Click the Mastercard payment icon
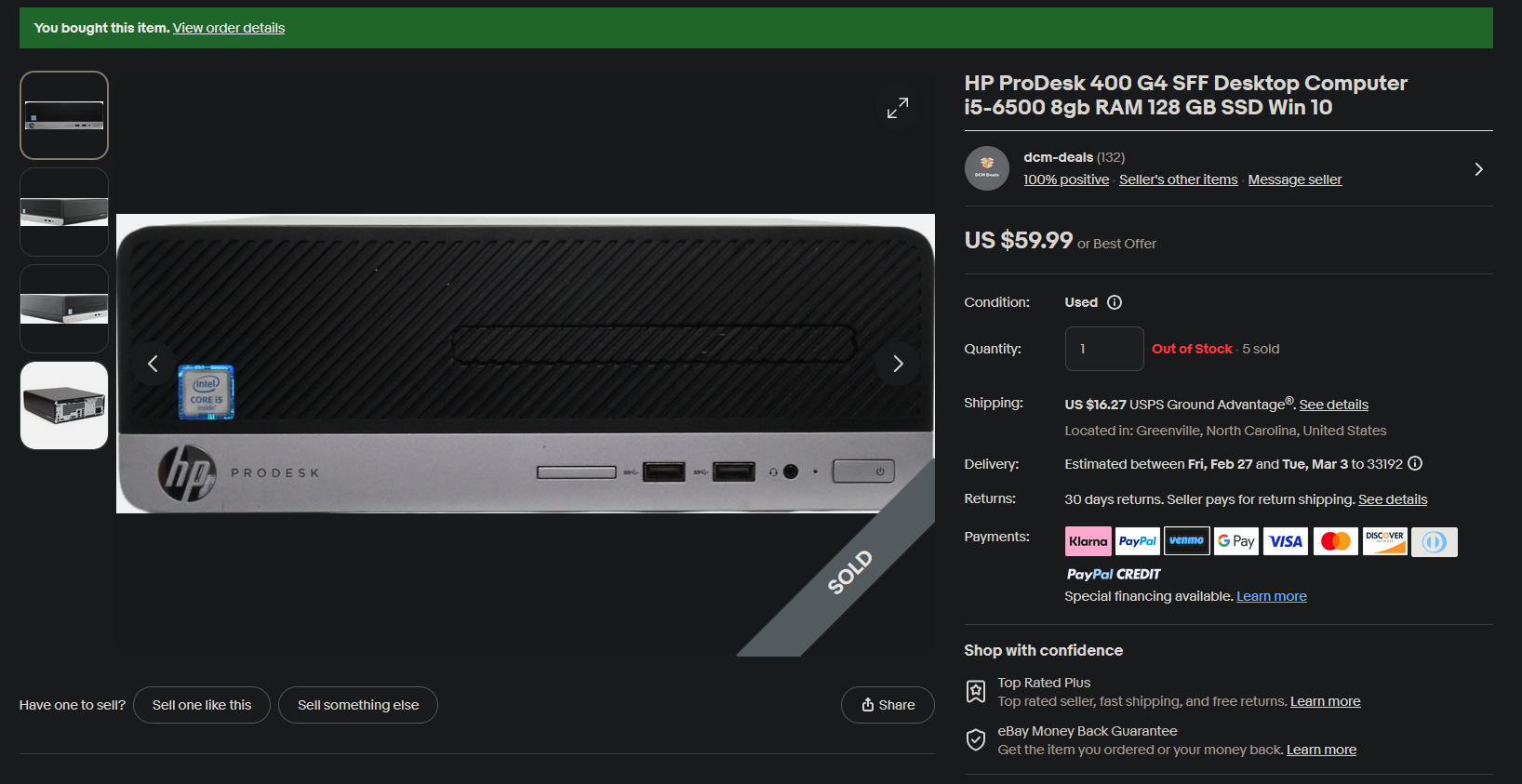Viewport: 1522px width, 784px height. pyautogui.click(x=1336, y=541)
